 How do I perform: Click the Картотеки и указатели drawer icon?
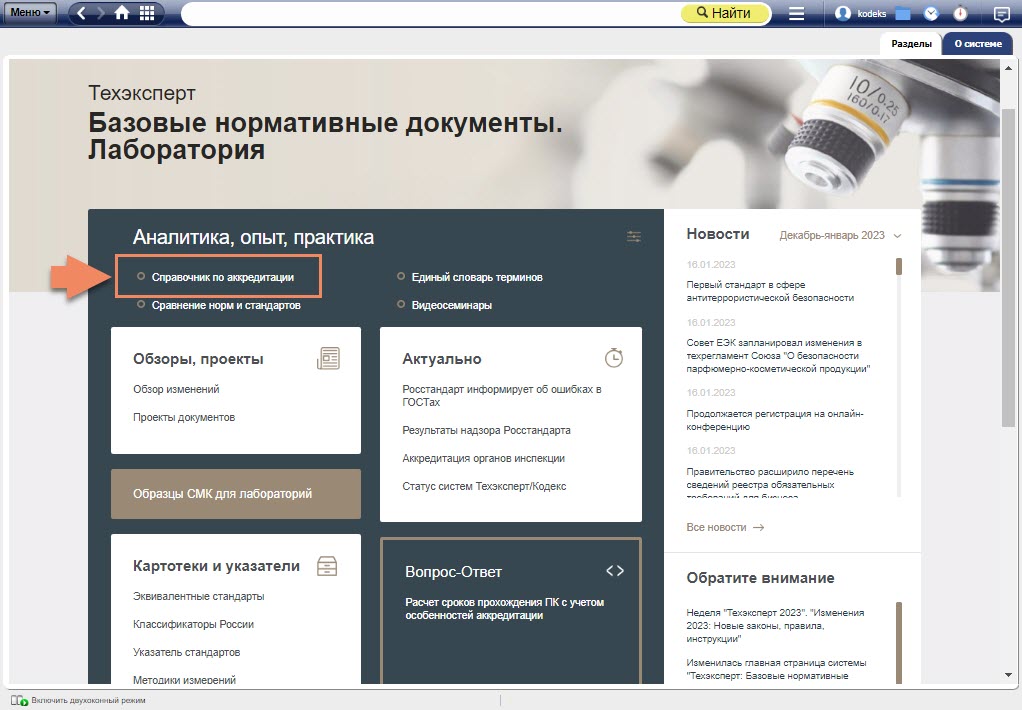coord(327,566)
